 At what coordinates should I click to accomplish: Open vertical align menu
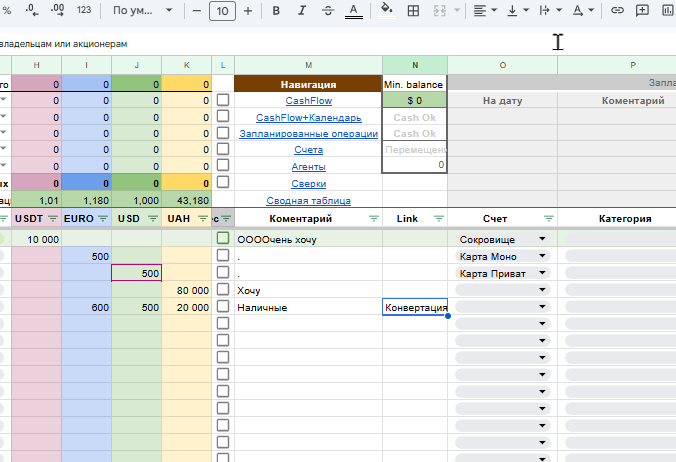pyautogui.click(x=517, y=10)
